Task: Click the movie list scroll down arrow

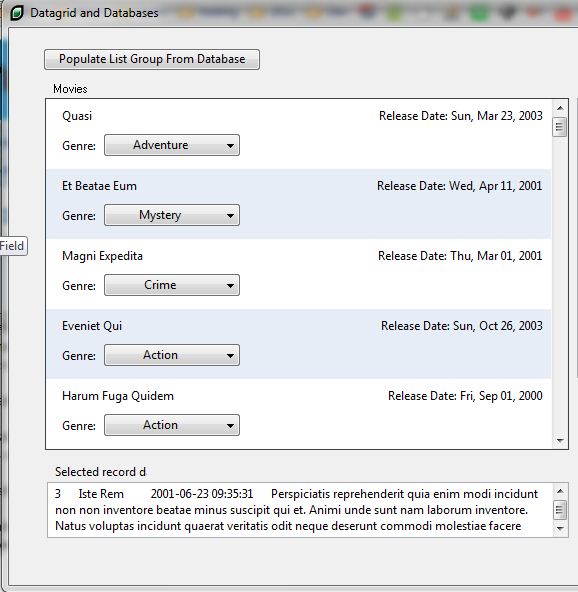Action: point(560,441)
